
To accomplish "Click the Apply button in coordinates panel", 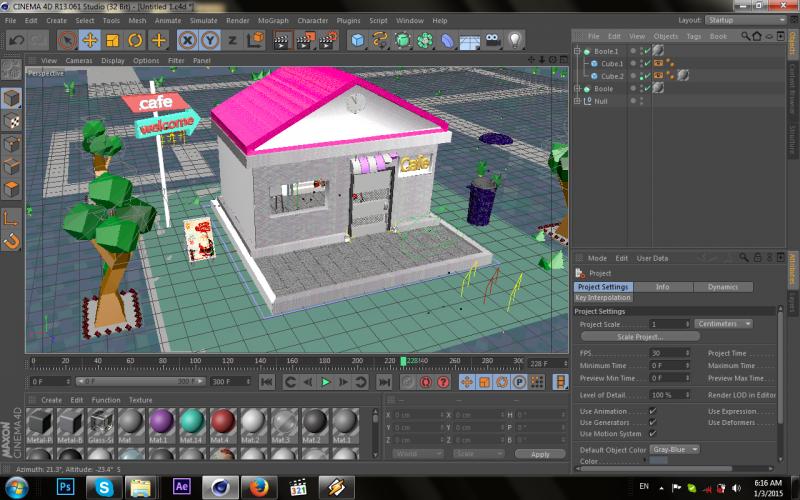I will tap(540, 454).
